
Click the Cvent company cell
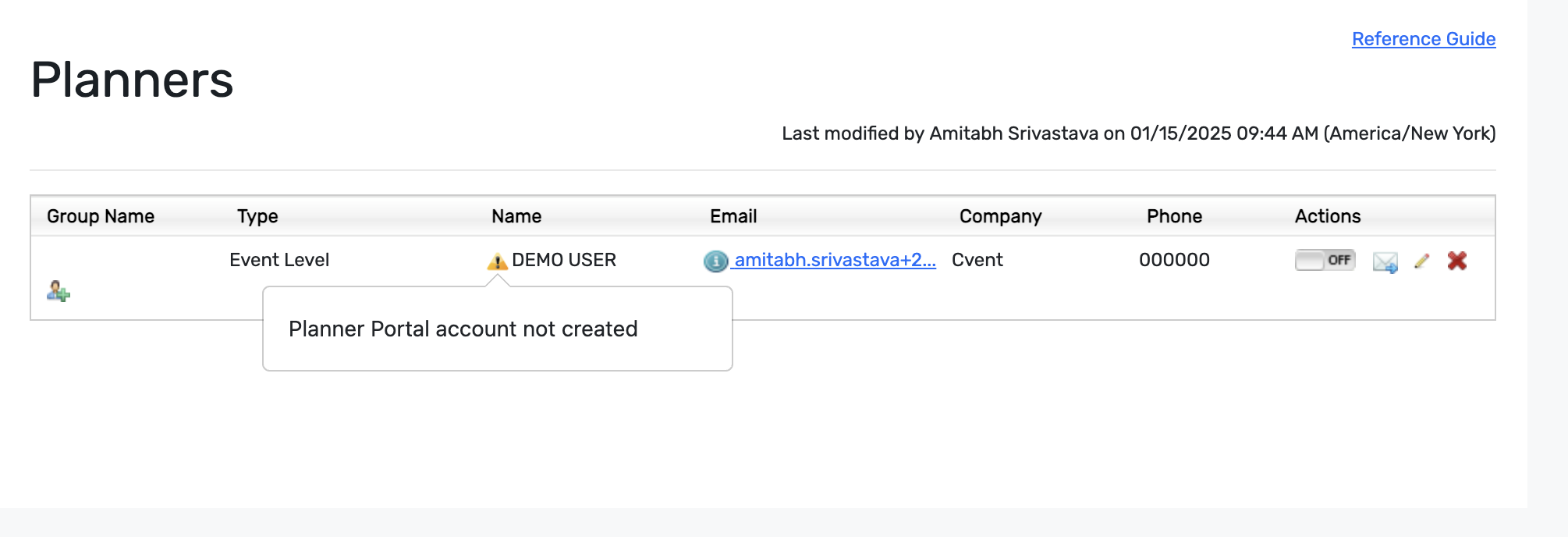(977, 260)
